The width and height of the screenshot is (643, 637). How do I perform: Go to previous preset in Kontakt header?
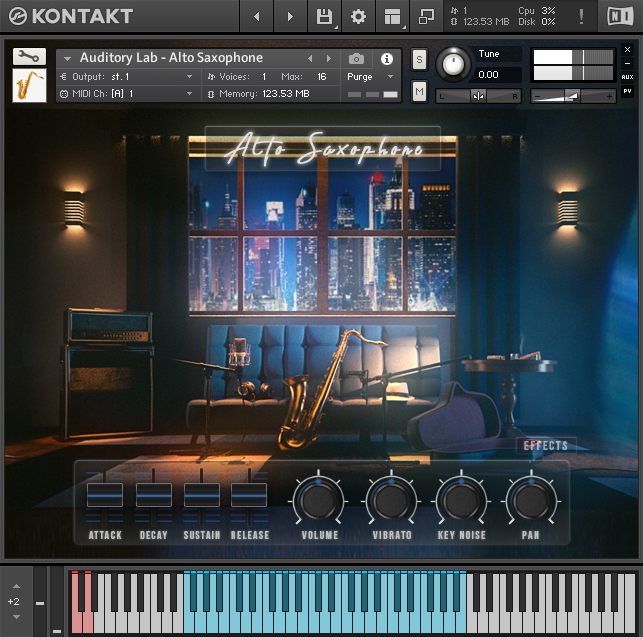257,16
